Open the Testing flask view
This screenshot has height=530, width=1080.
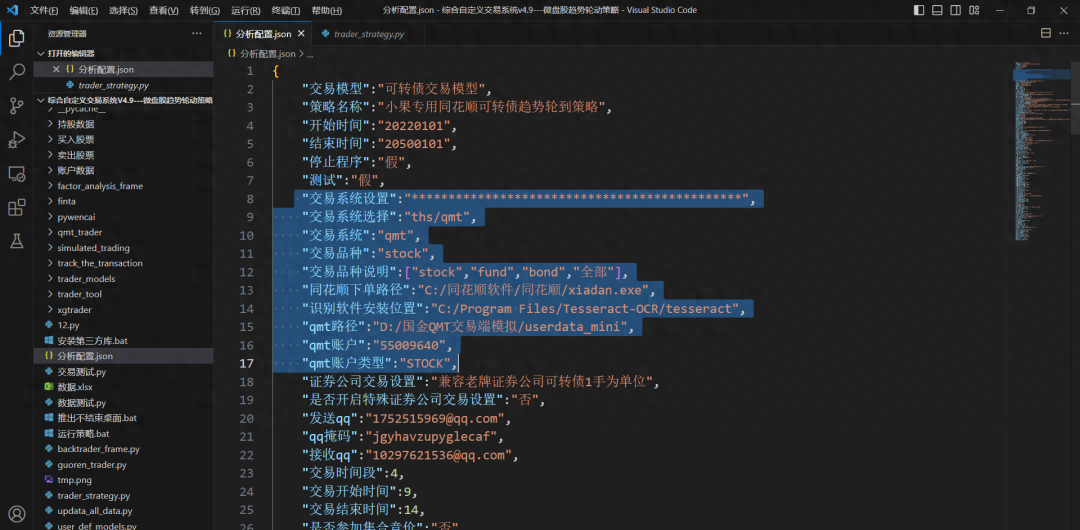point(17,241)
